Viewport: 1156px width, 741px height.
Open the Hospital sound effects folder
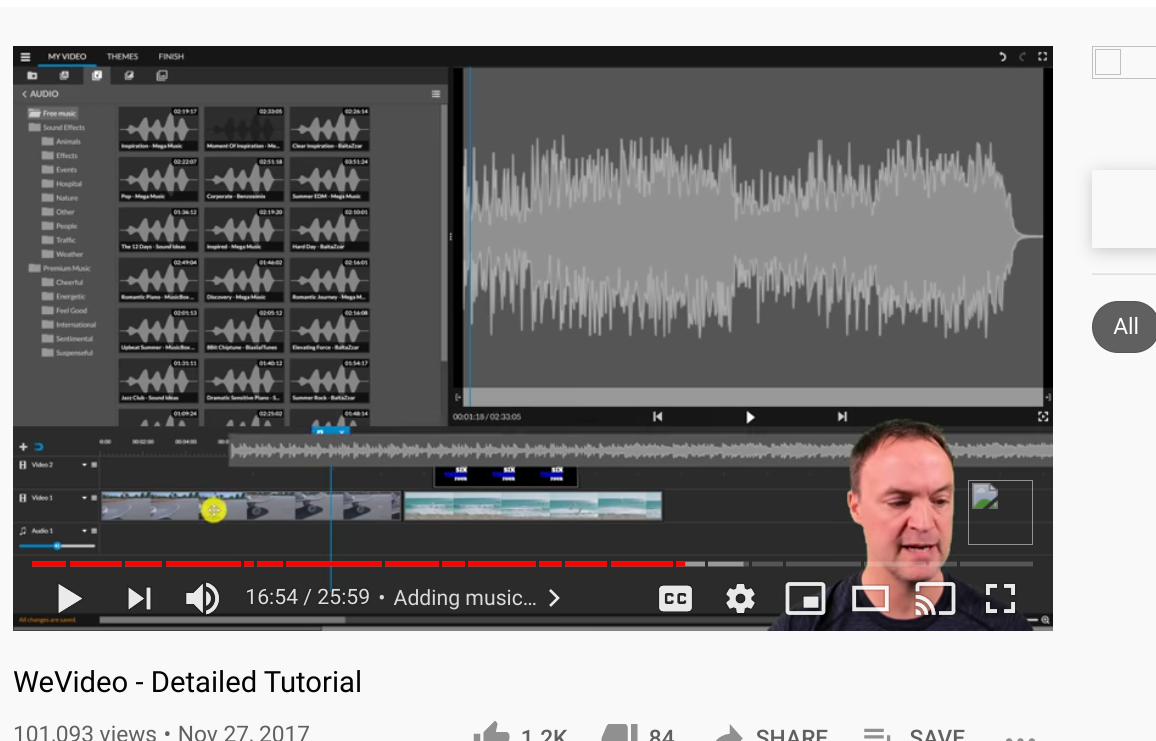62,184
